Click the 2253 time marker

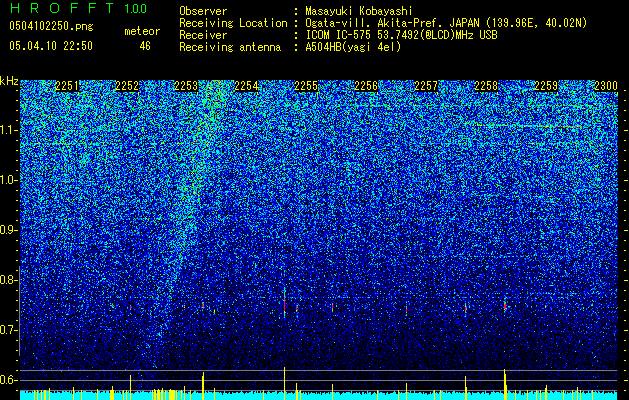point(187,86)
